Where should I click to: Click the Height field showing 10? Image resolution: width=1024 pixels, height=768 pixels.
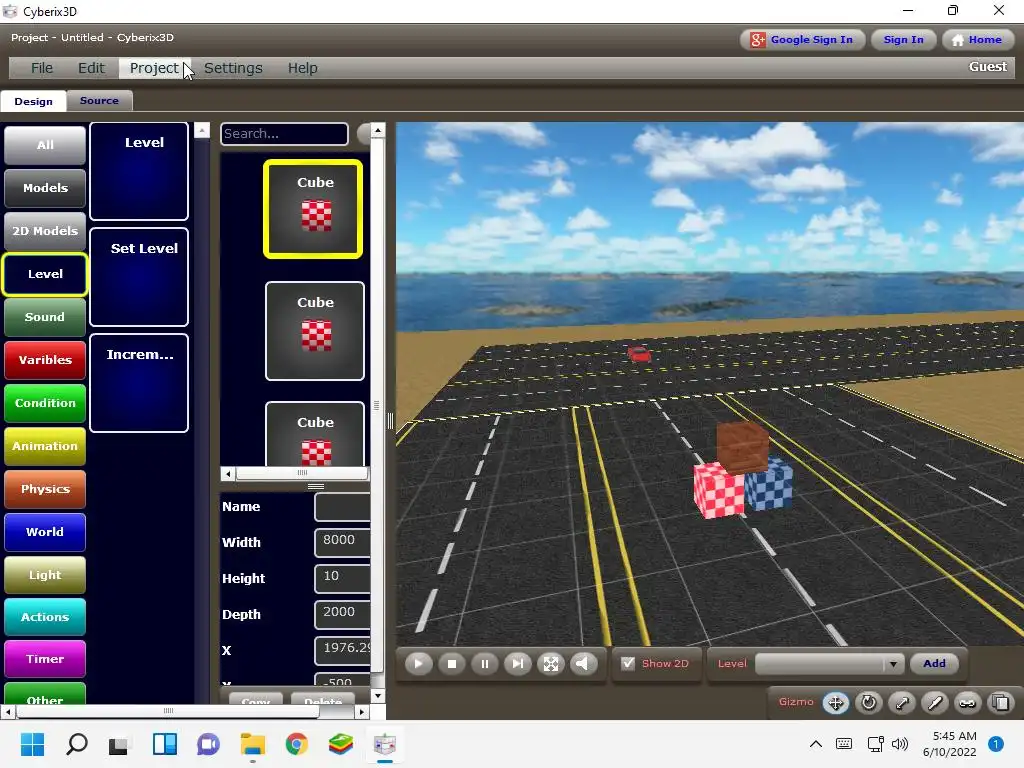[x=342, y=579]
